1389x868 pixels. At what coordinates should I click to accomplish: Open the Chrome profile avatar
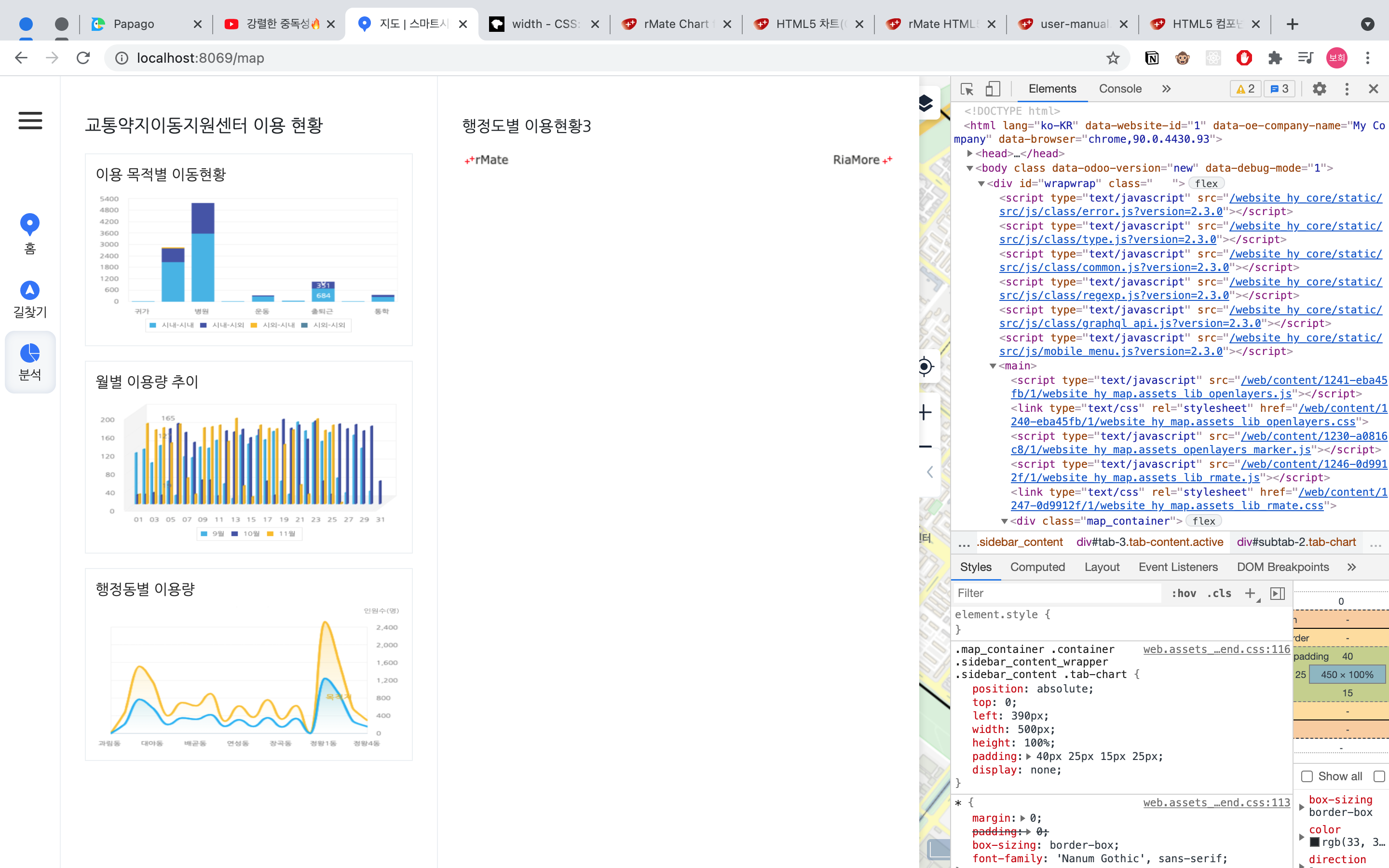[1337, 58]
